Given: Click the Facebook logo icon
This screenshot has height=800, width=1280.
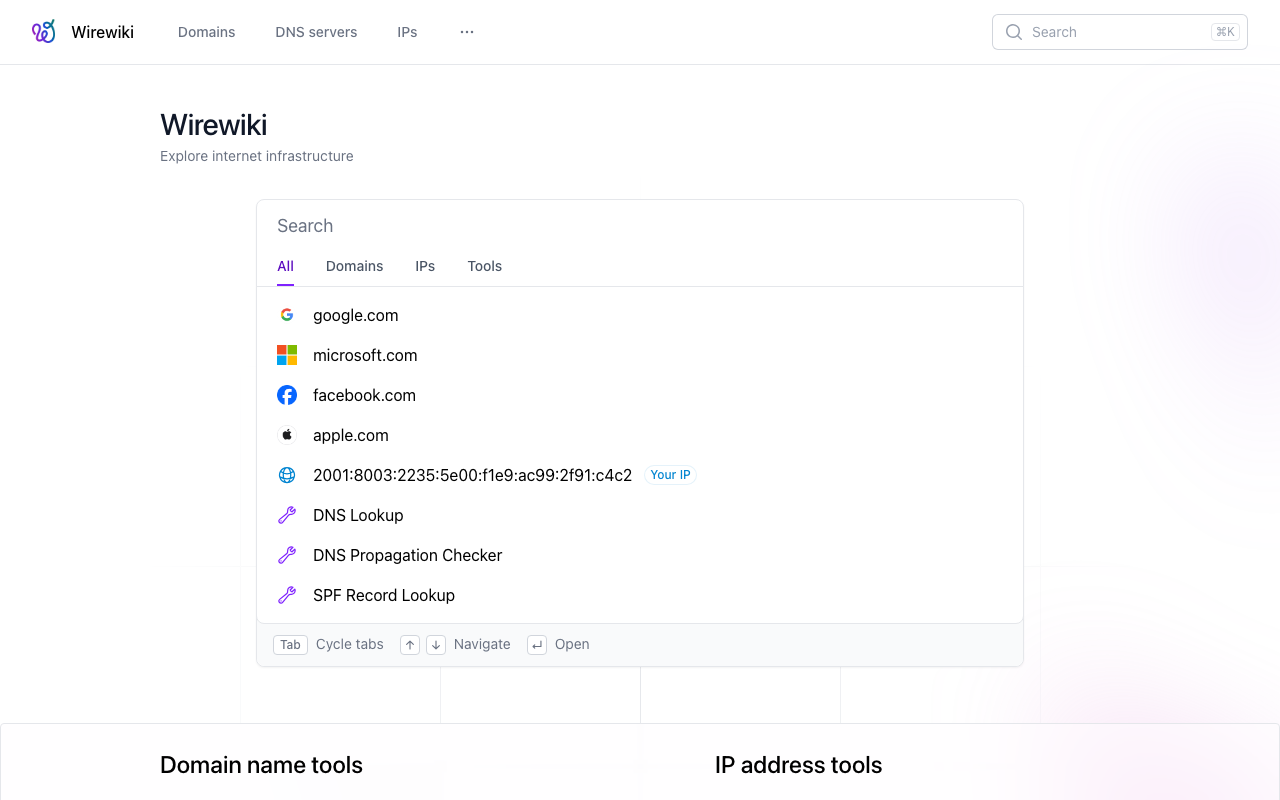Looking at the screenshot, I should pyautogui.click(x=287, y=395).
